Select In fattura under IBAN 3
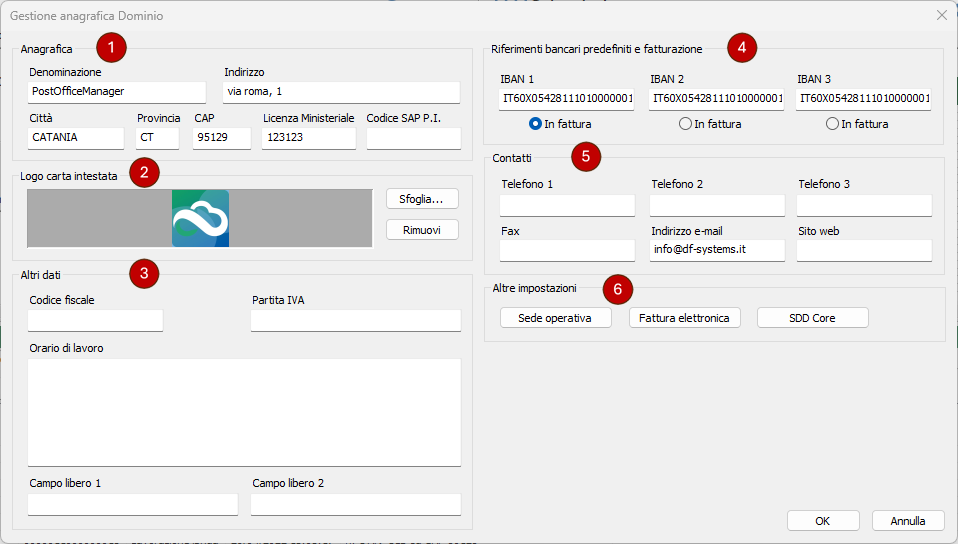The width and height of the screenshot is (958, 544). [833, 124]
